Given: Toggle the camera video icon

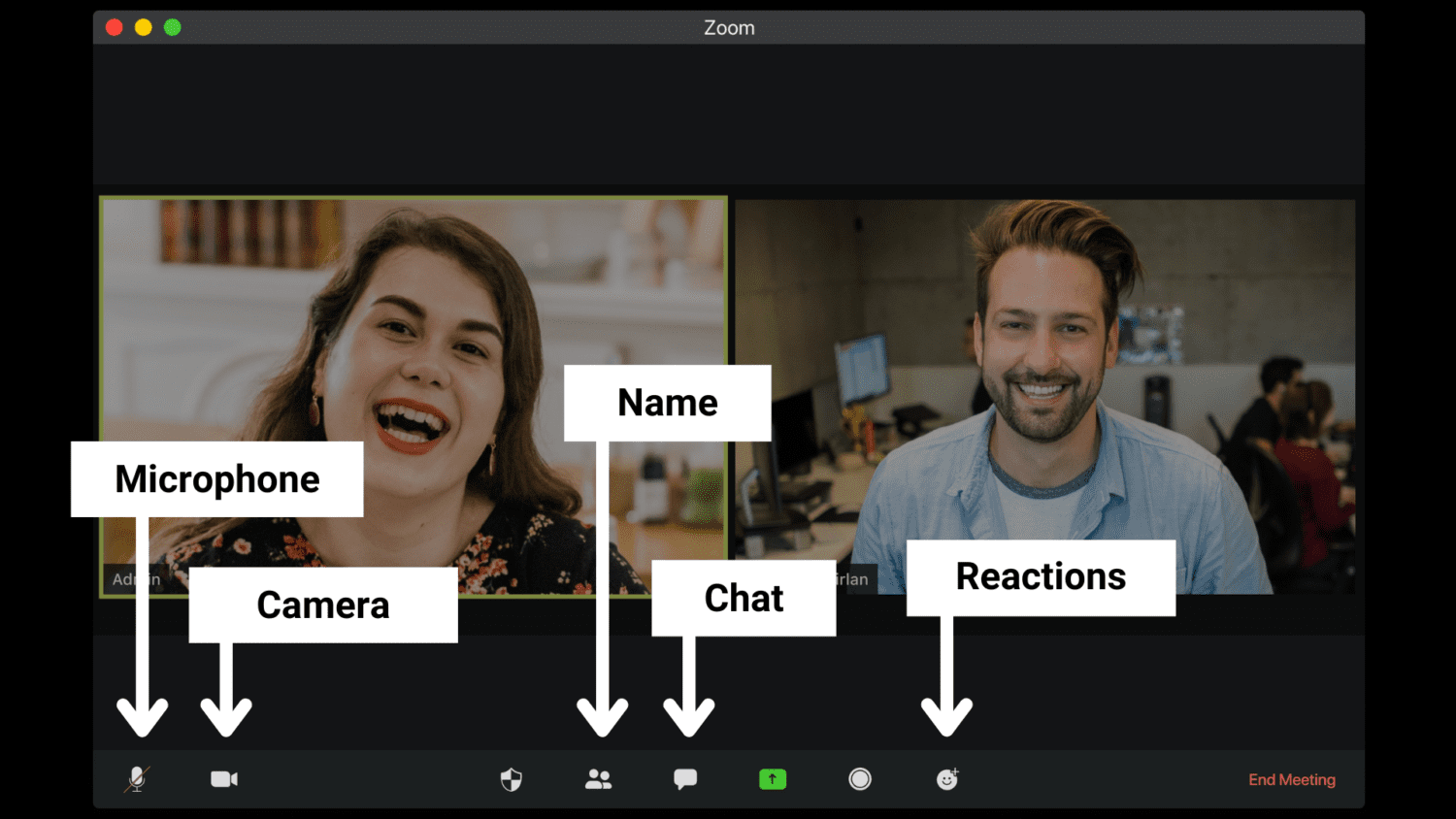Looking at the screenshot, I should tap(224, 779).
